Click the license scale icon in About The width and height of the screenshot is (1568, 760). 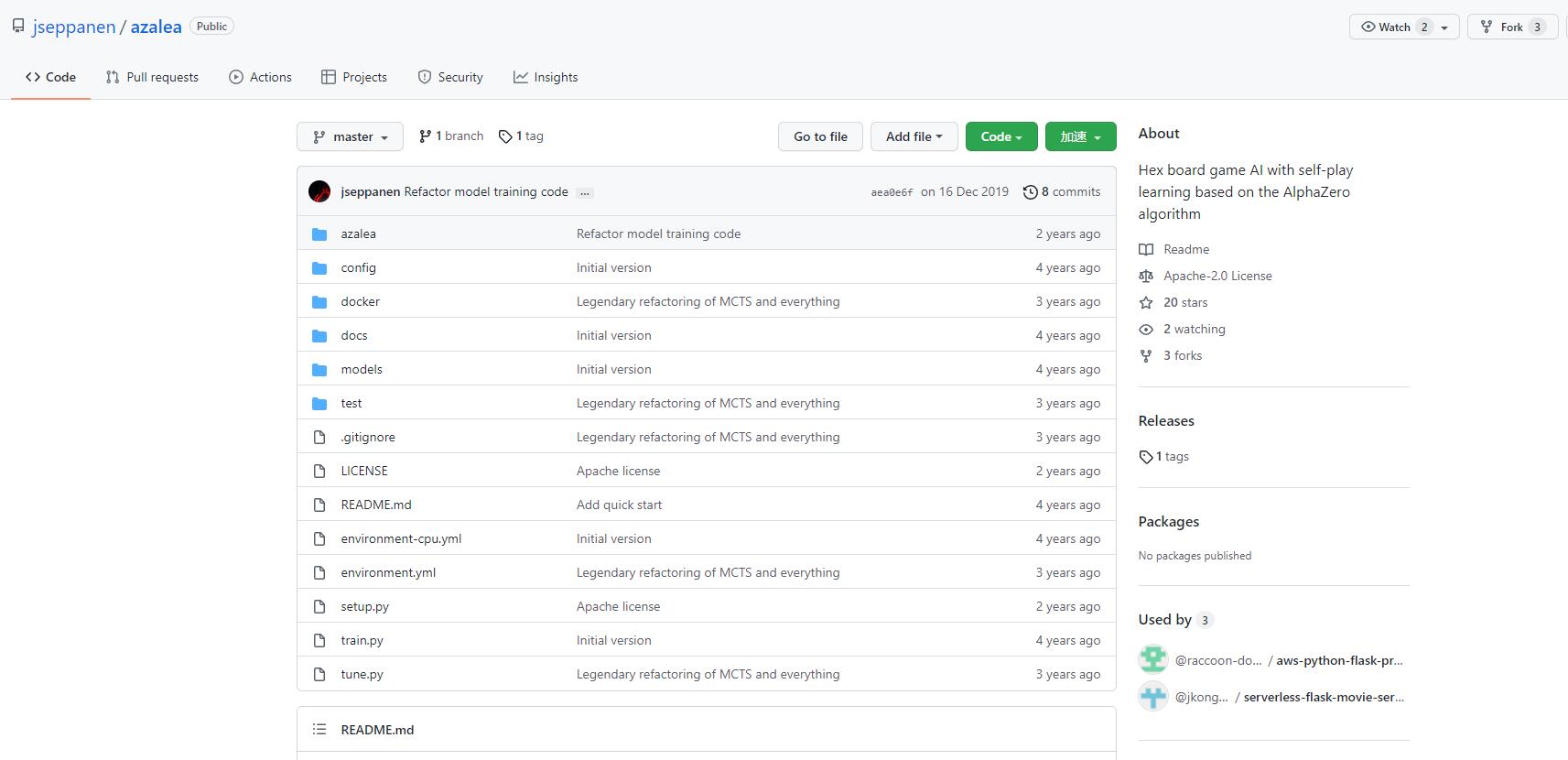(1146, 276)
